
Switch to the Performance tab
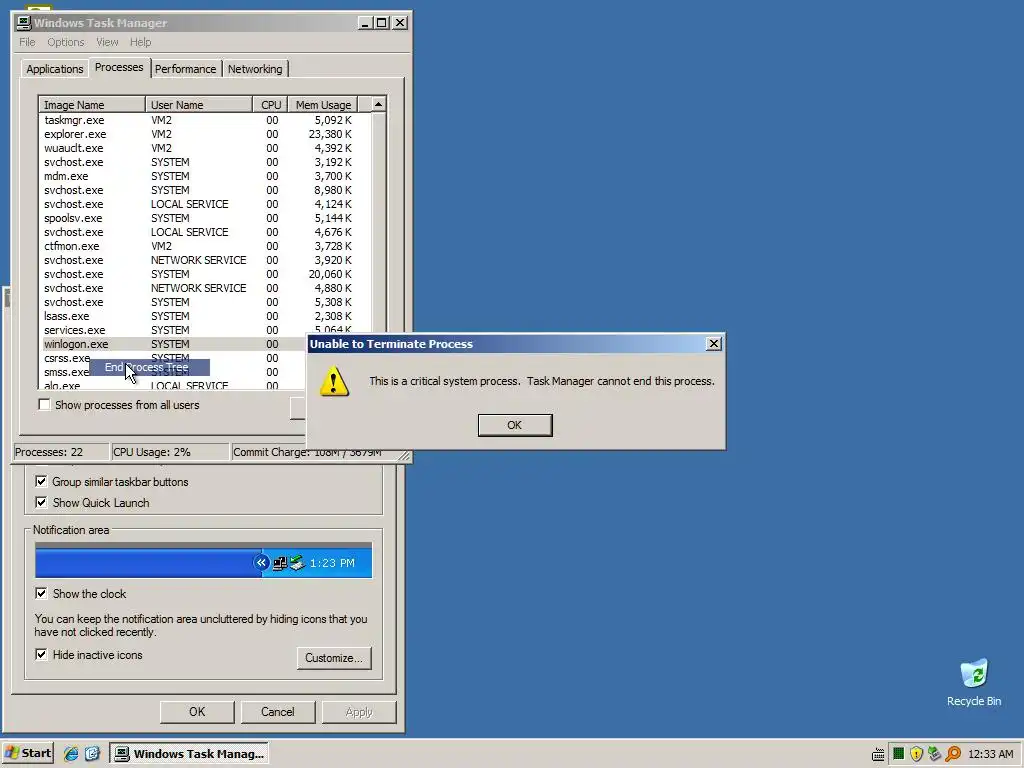tap(185, 69)
